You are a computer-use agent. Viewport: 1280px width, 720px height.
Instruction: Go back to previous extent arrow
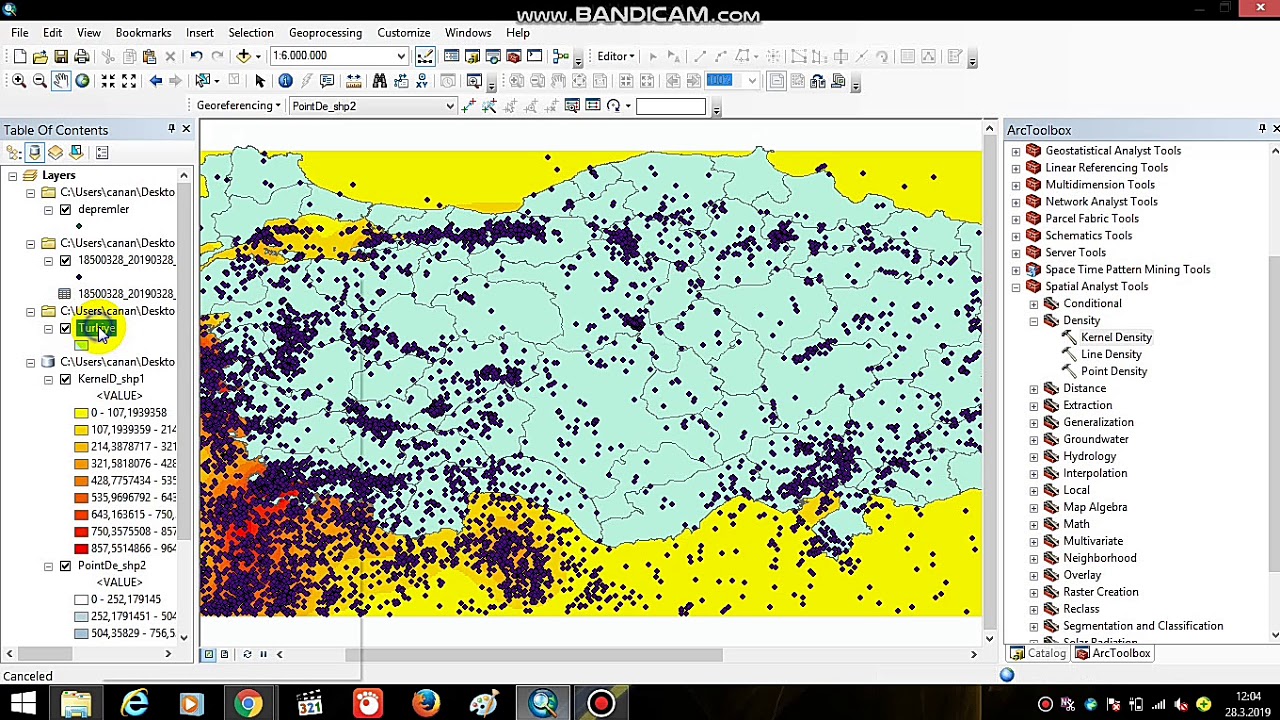155,81
